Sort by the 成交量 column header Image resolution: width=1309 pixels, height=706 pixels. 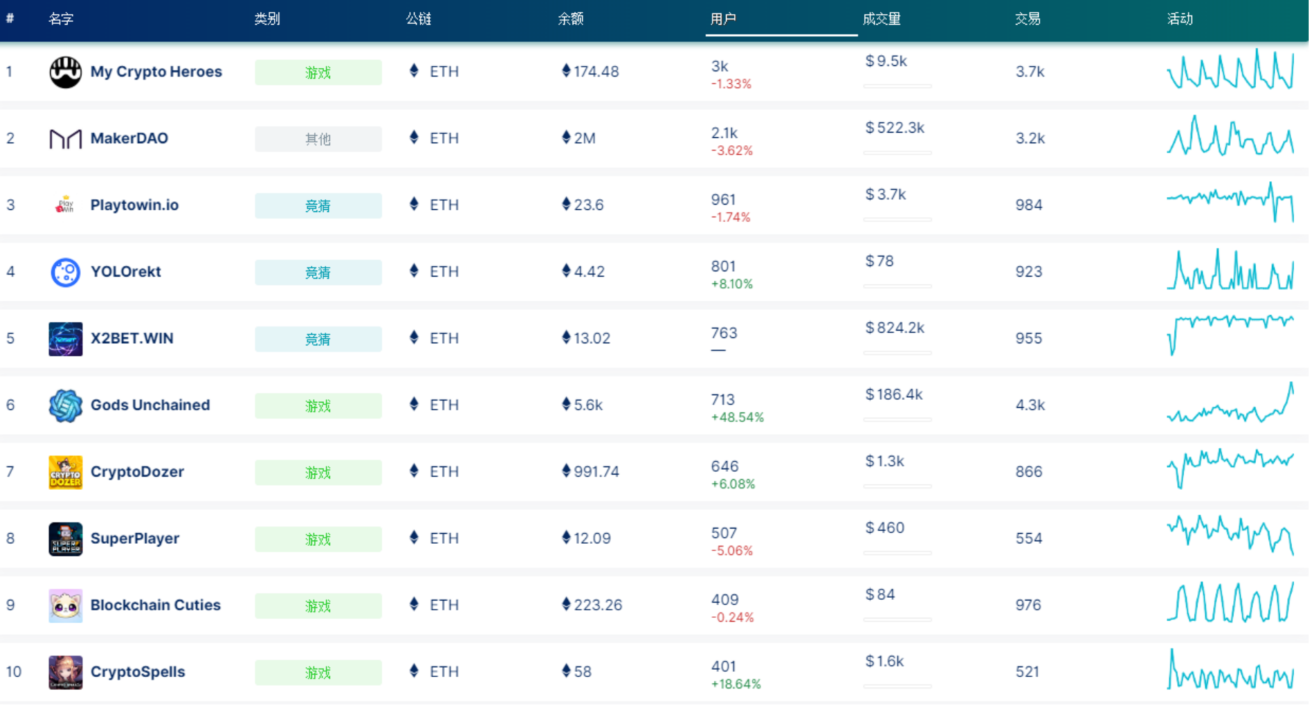(882, 19)
